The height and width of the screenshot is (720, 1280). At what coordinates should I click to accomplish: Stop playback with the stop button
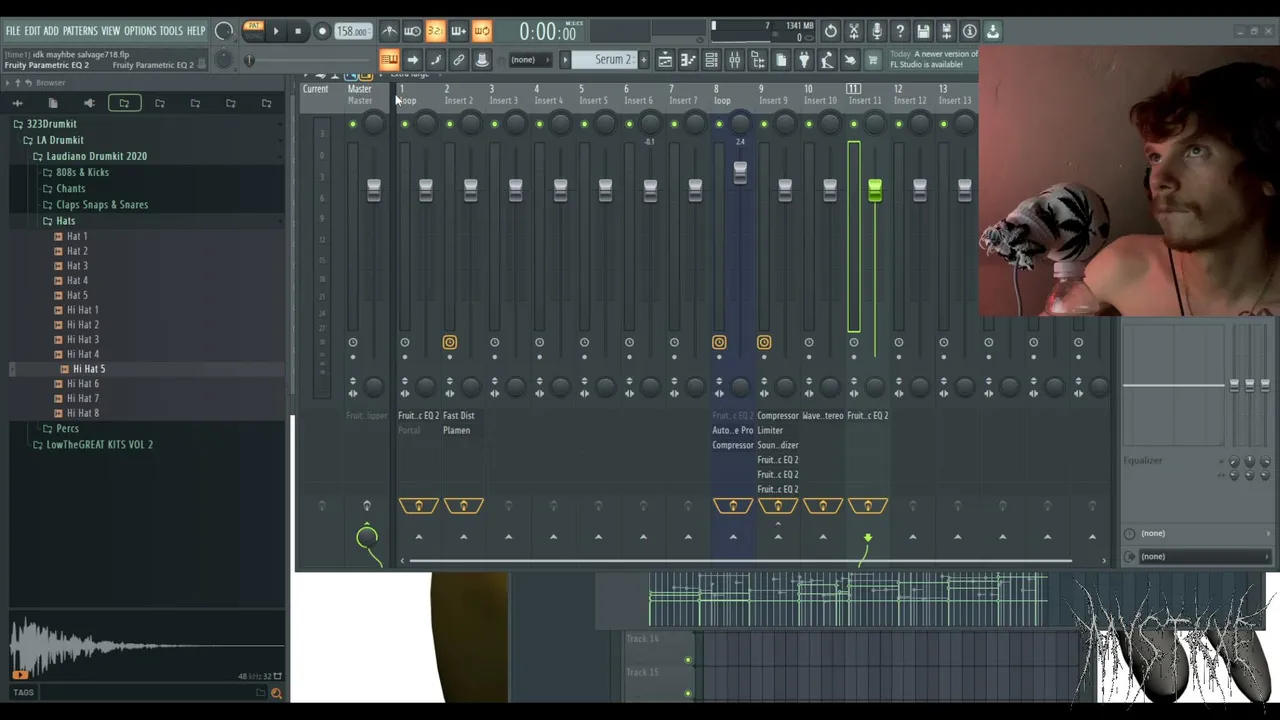[x=298, y=31]
